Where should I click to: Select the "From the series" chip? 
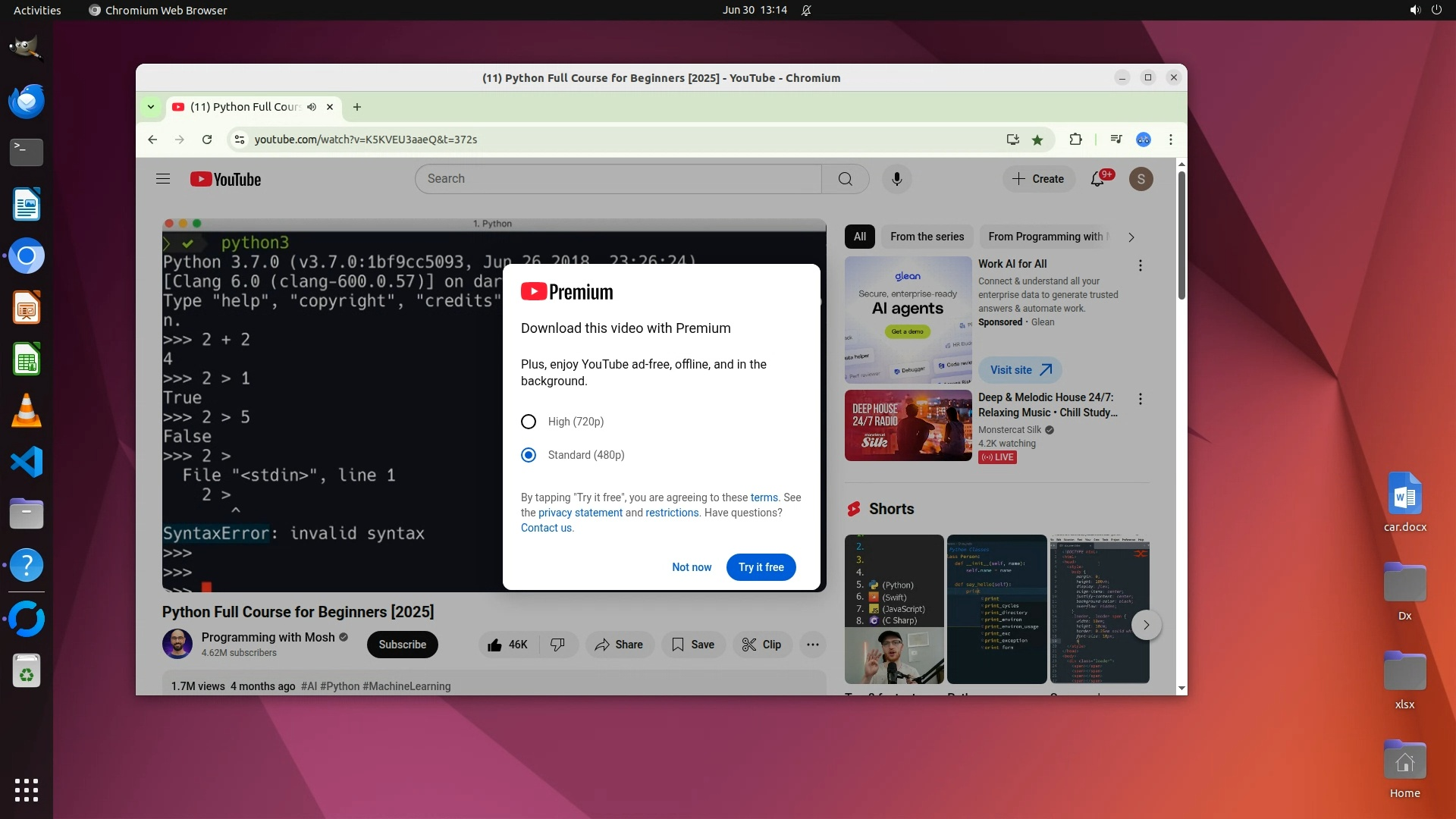click(x=927, y=237)
